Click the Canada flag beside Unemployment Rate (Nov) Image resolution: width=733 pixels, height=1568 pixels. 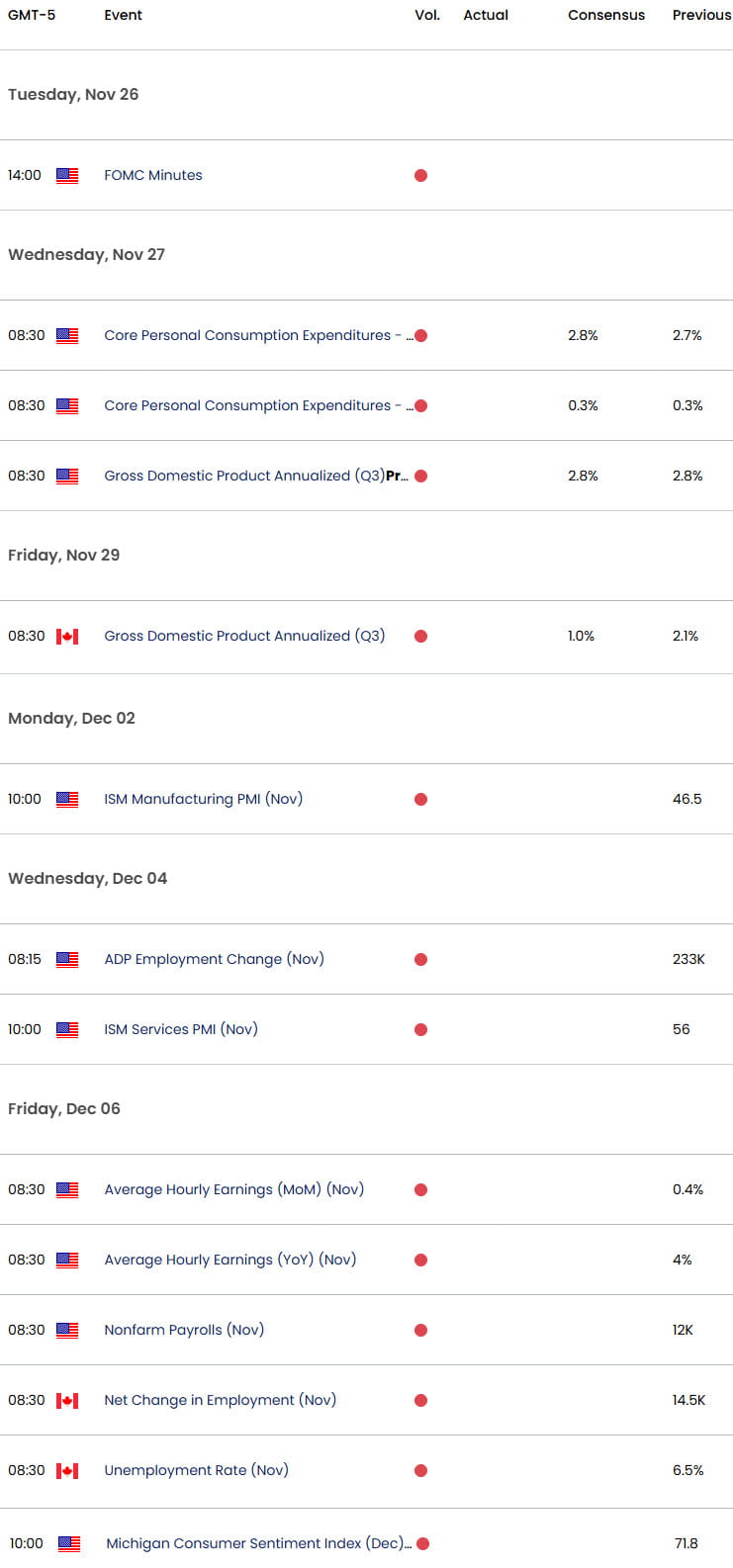tap(66, 1470)
